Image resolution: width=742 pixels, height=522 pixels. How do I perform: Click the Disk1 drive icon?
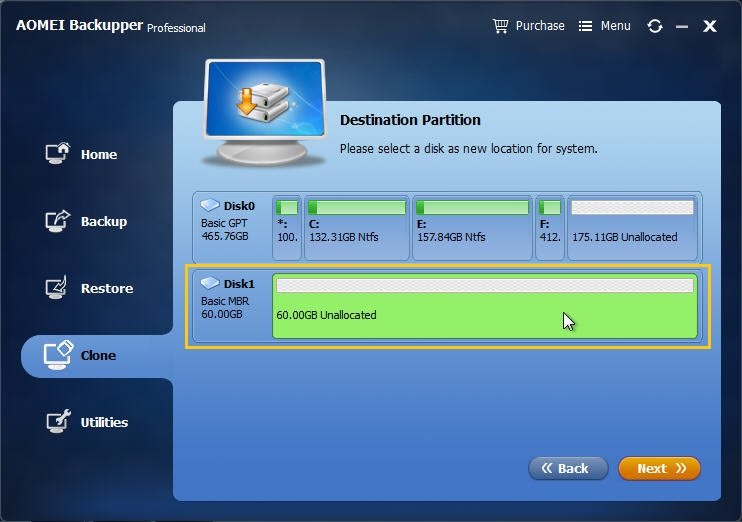[x=210, y=283]
